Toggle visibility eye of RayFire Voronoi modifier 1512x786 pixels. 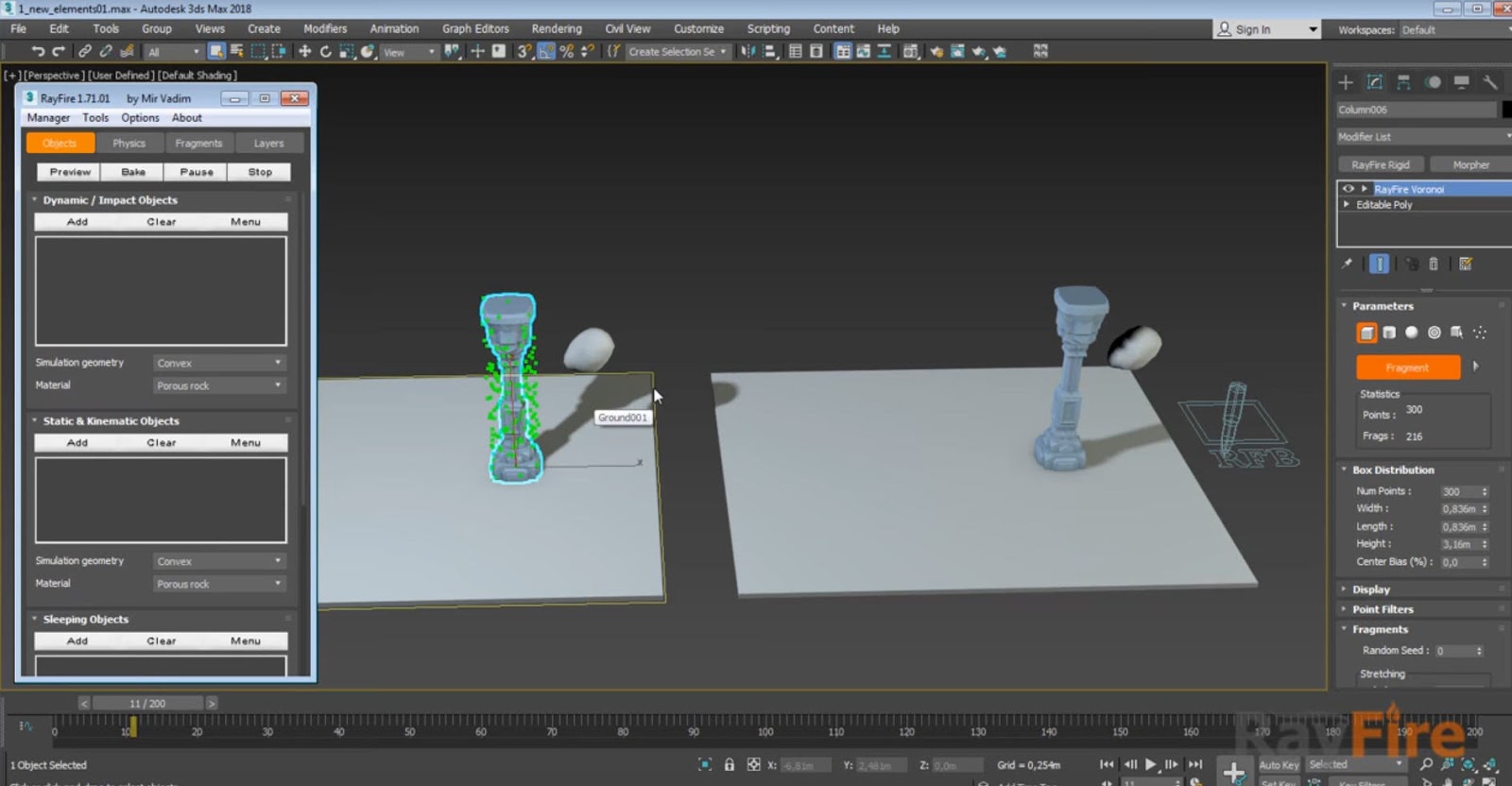(x=1349, y=189)
